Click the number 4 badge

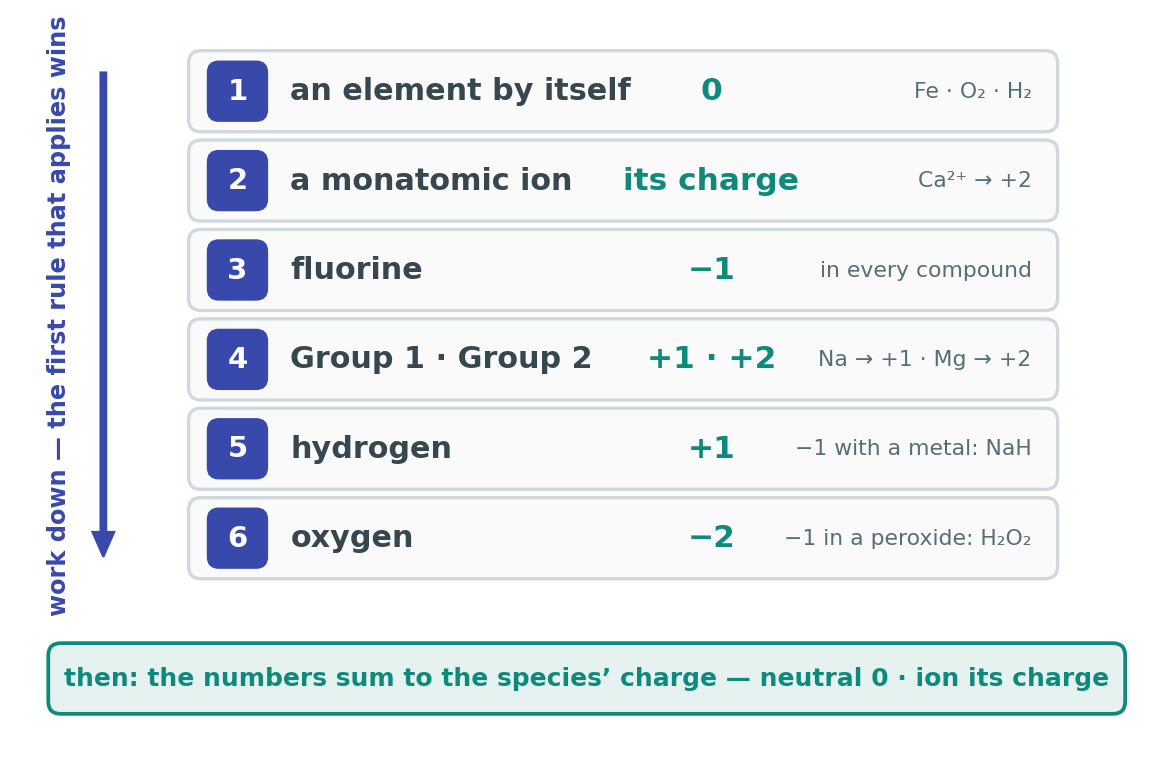tap(237, 359)
